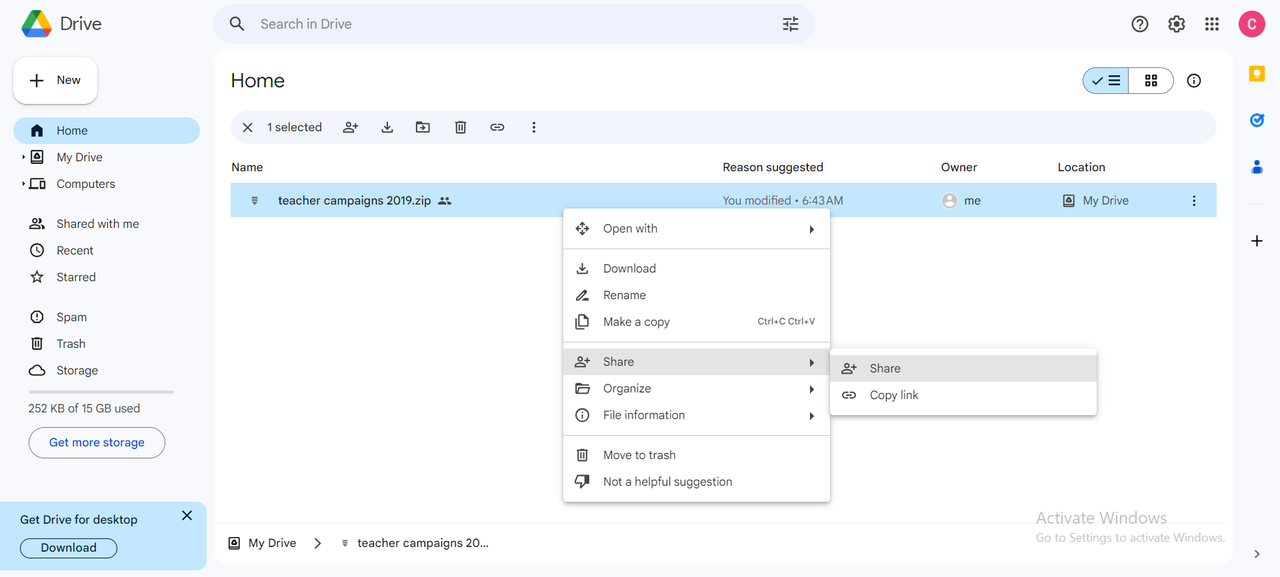Choose Not a helpful suggestion
This screenshot has width=1280, height=577.
click(697, 482)
